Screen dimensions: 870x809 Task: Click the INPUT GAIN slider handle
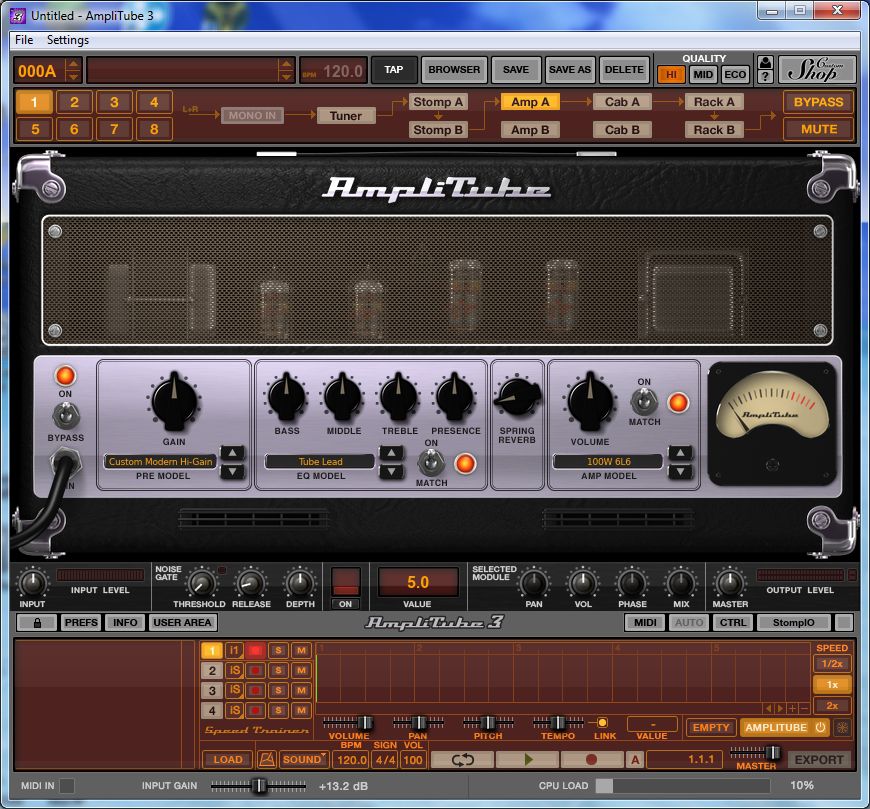259,785
